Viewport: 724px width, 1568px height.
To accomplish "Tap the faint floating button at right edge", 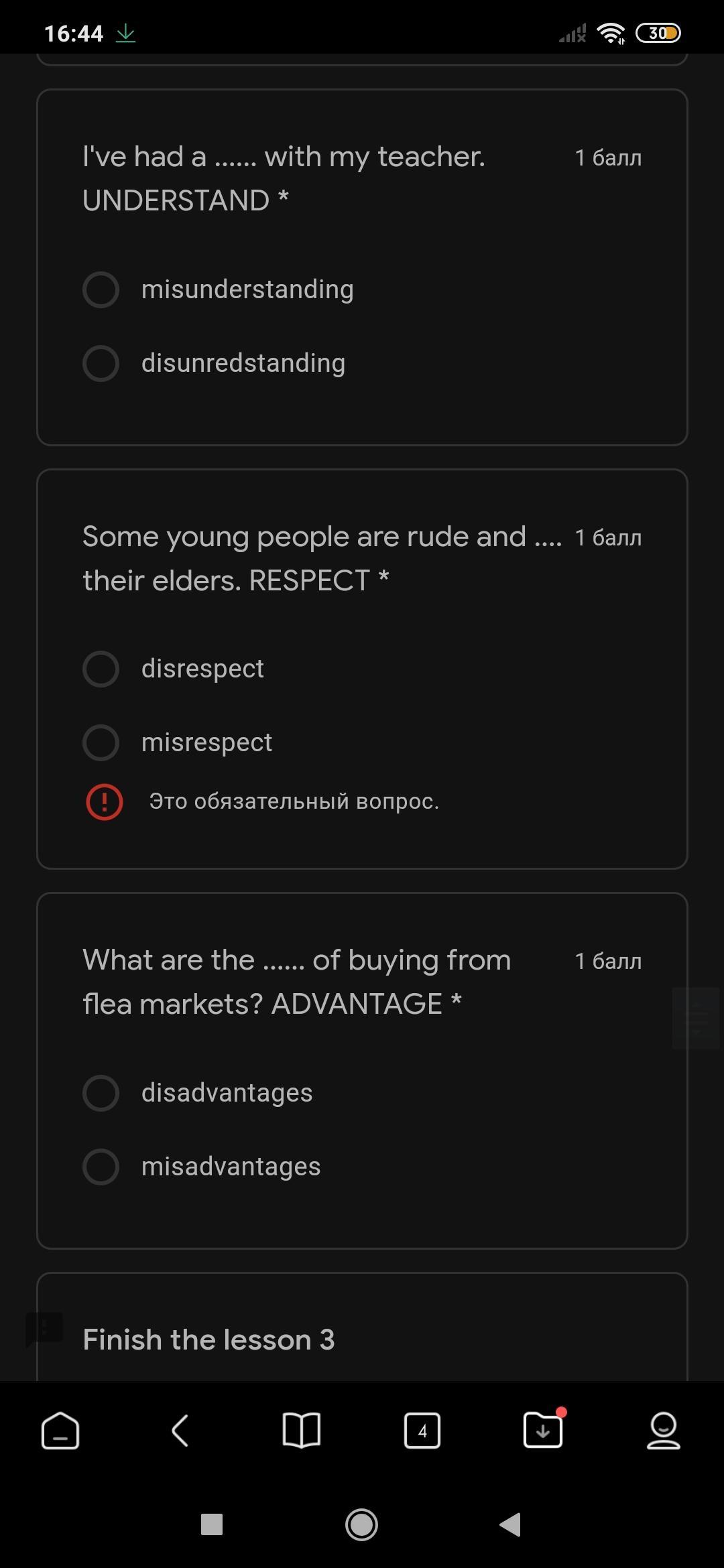I will (x=696, y=1017).
